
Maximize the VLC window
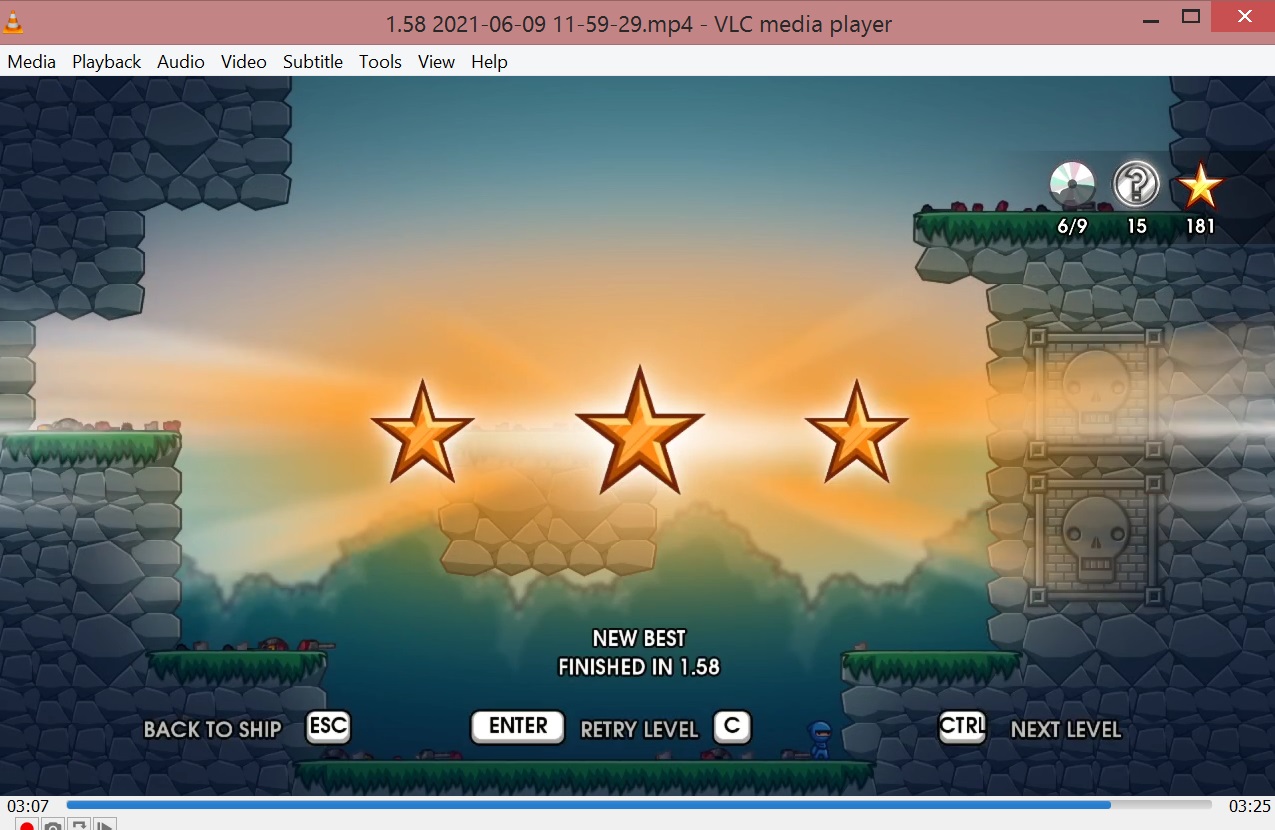(1190, 17)
